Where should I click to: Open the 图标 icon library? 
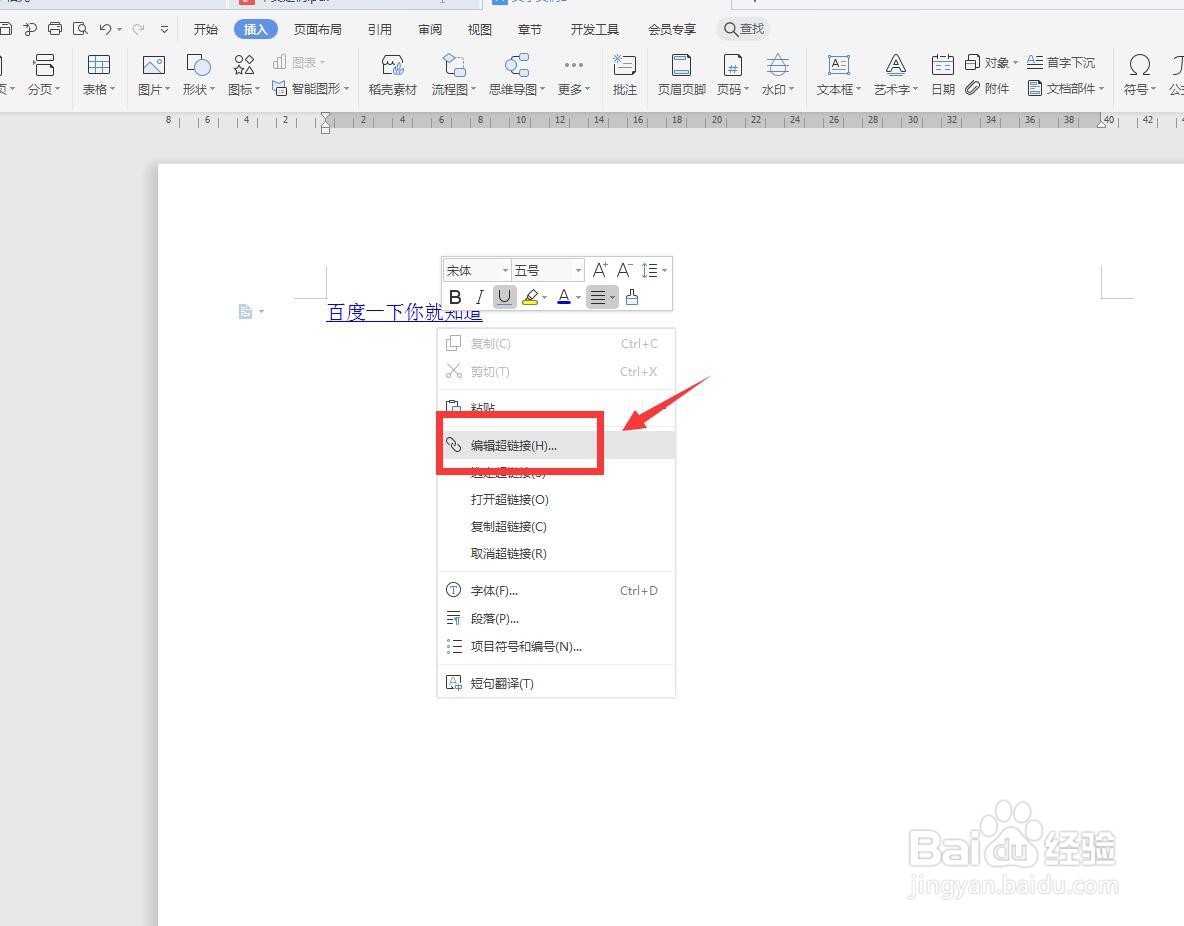(x=244, y=74)
